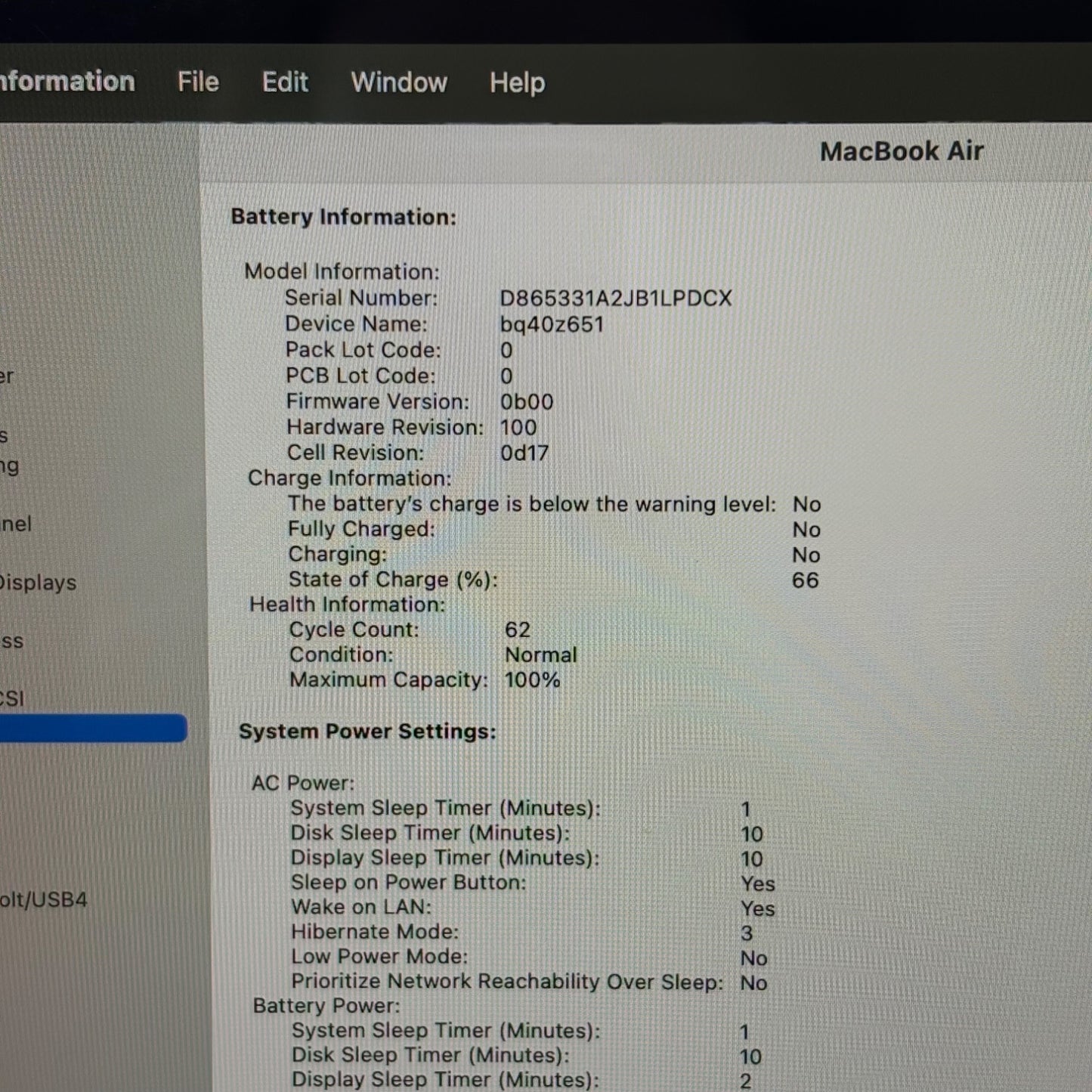This screenshot has width=1092, height=1092.
Task: Click AC Power Disk Sleep Timer value 10
Action: [x=752, y=834]
